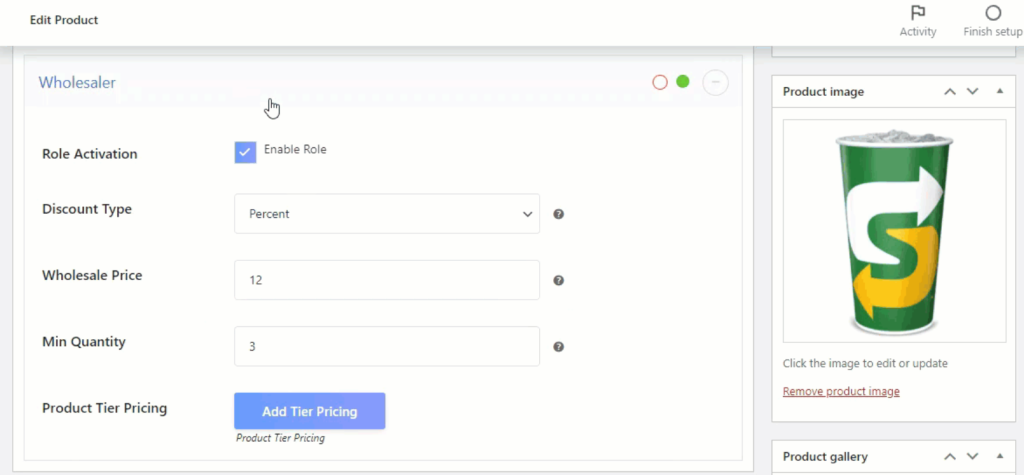Click the product cup image thumbnail
The width and height of the screenshot is (1024, 475).
click(895, 231)
